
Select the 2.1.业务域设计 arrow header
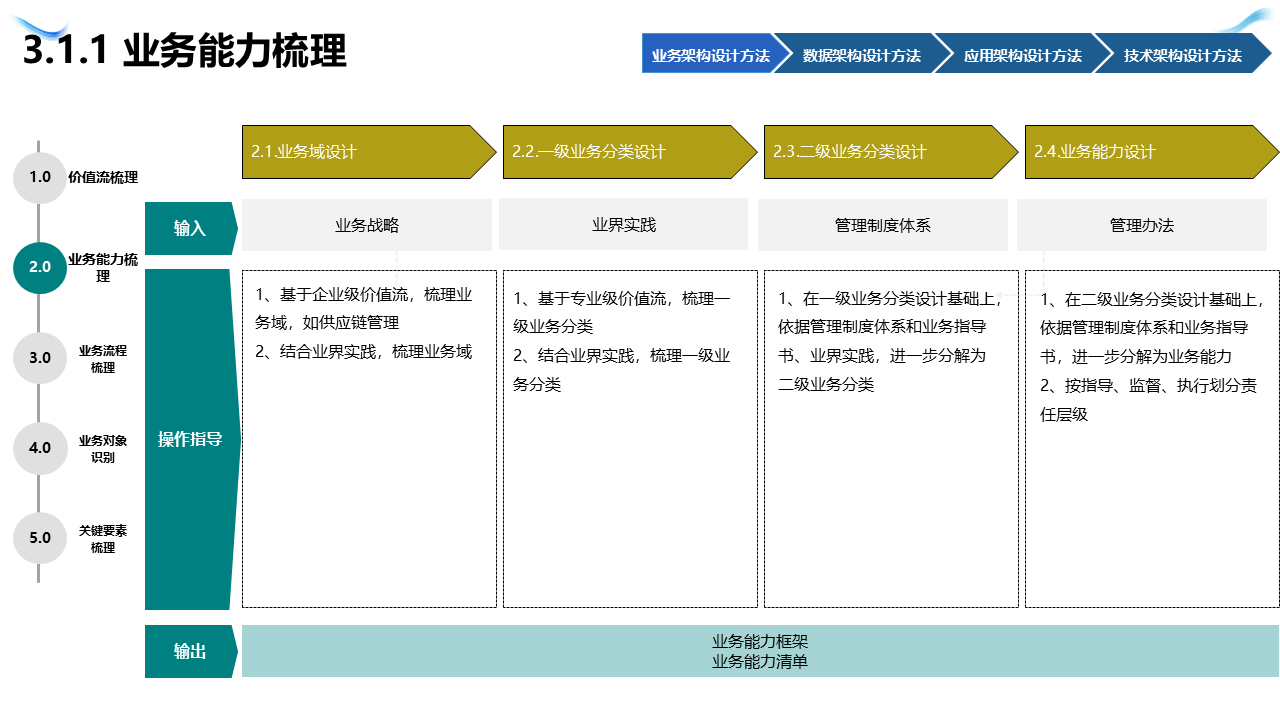[369, 152]
